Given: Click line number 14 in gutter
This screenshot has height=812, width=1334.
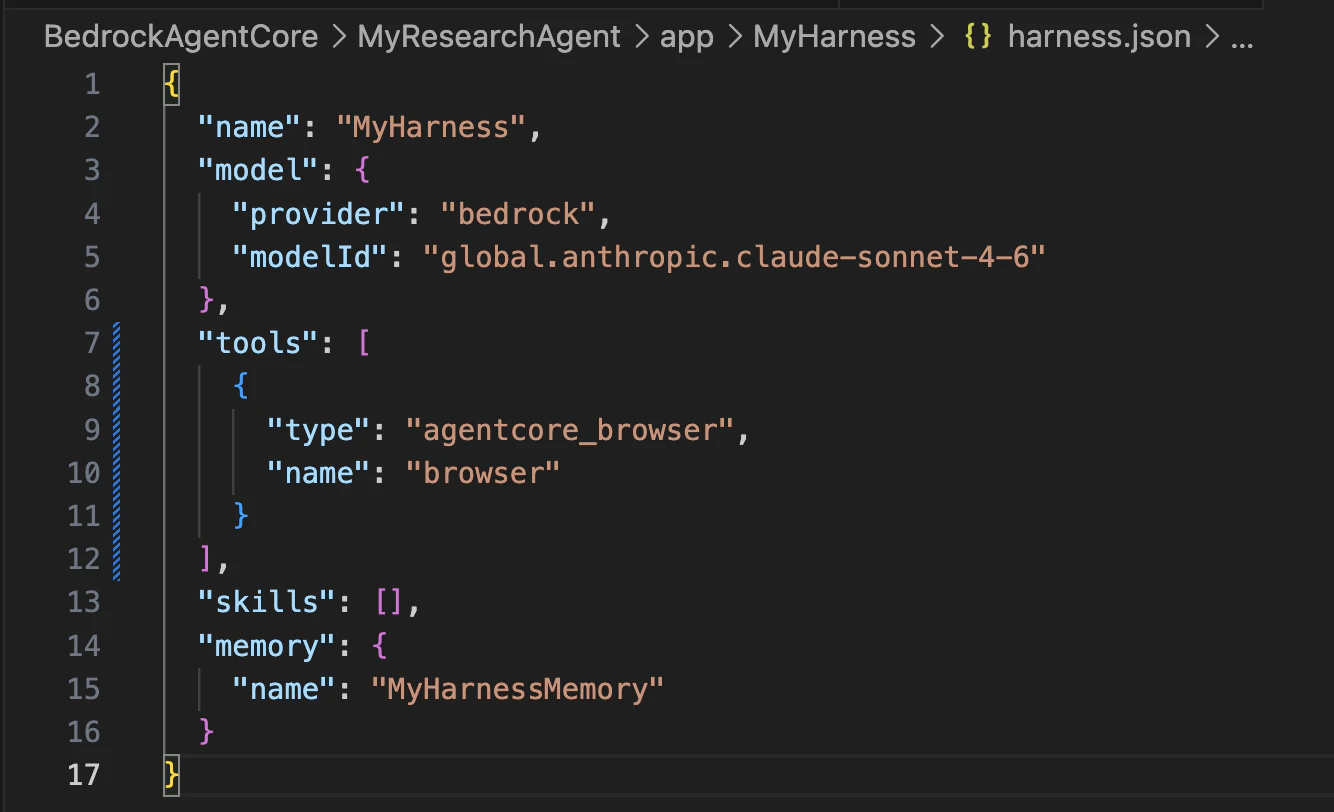Looking at the screenshot, I should click(84, 645).
